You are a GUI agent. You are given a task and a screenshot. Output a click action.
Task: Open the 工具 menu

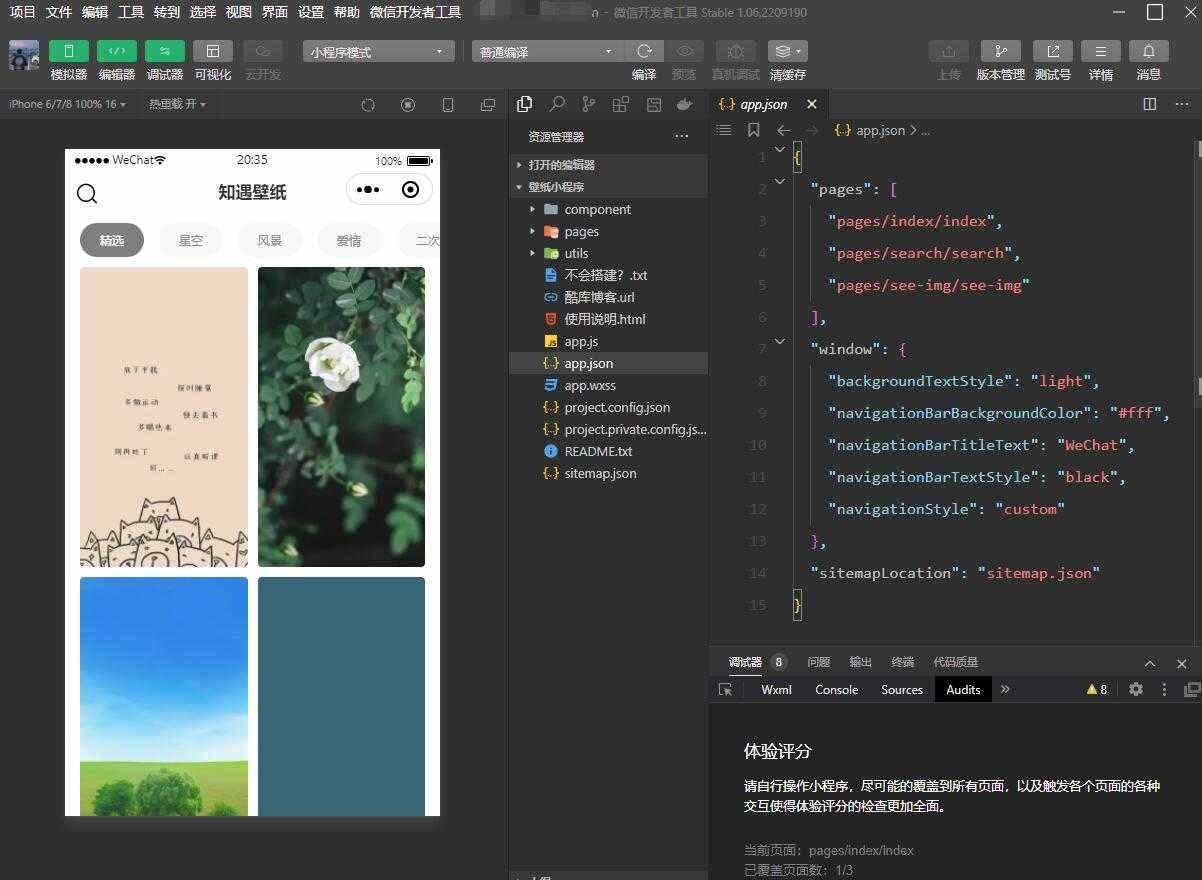(x=131, y=12)
